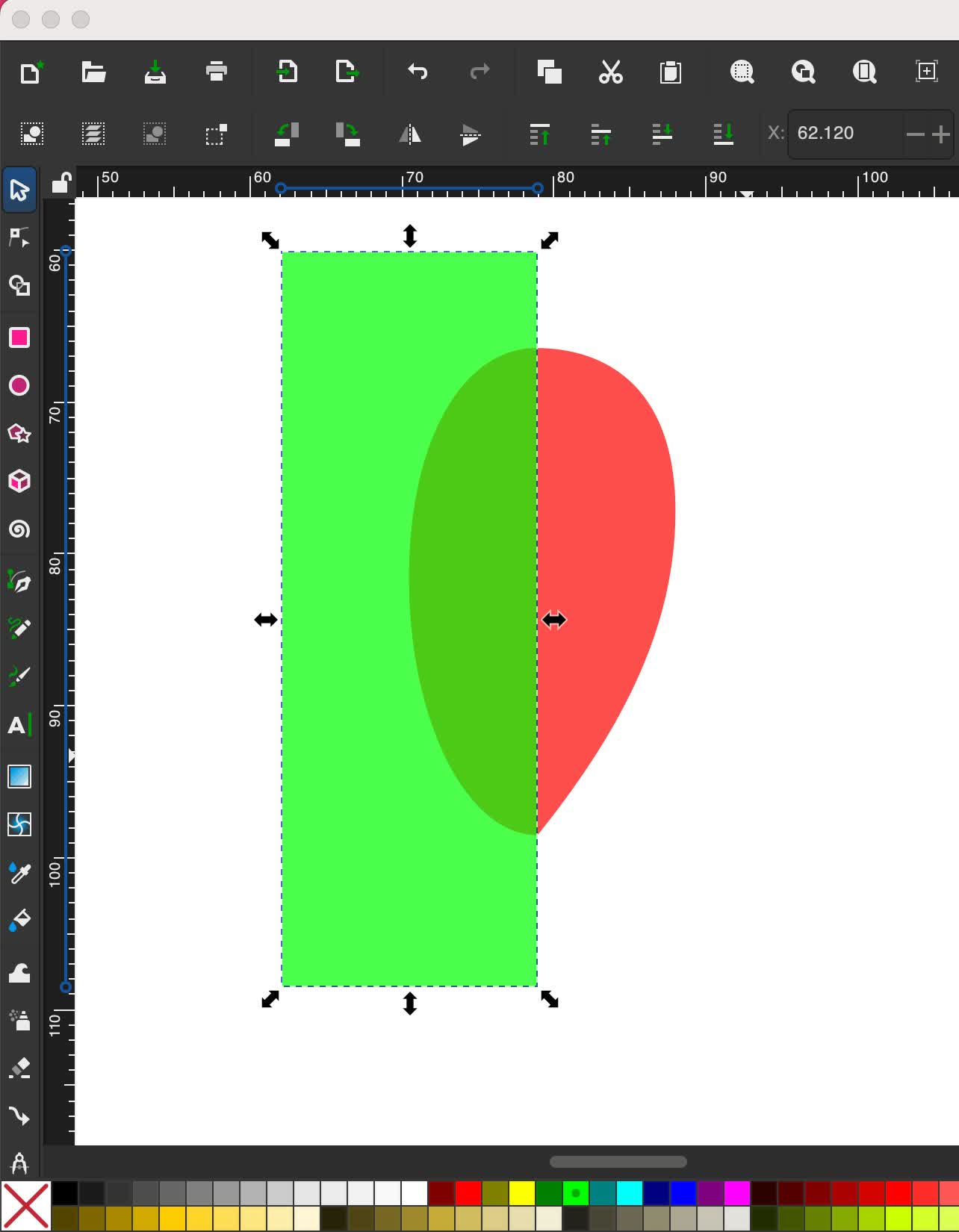Flip selected object horizontally

click(409, 134)
